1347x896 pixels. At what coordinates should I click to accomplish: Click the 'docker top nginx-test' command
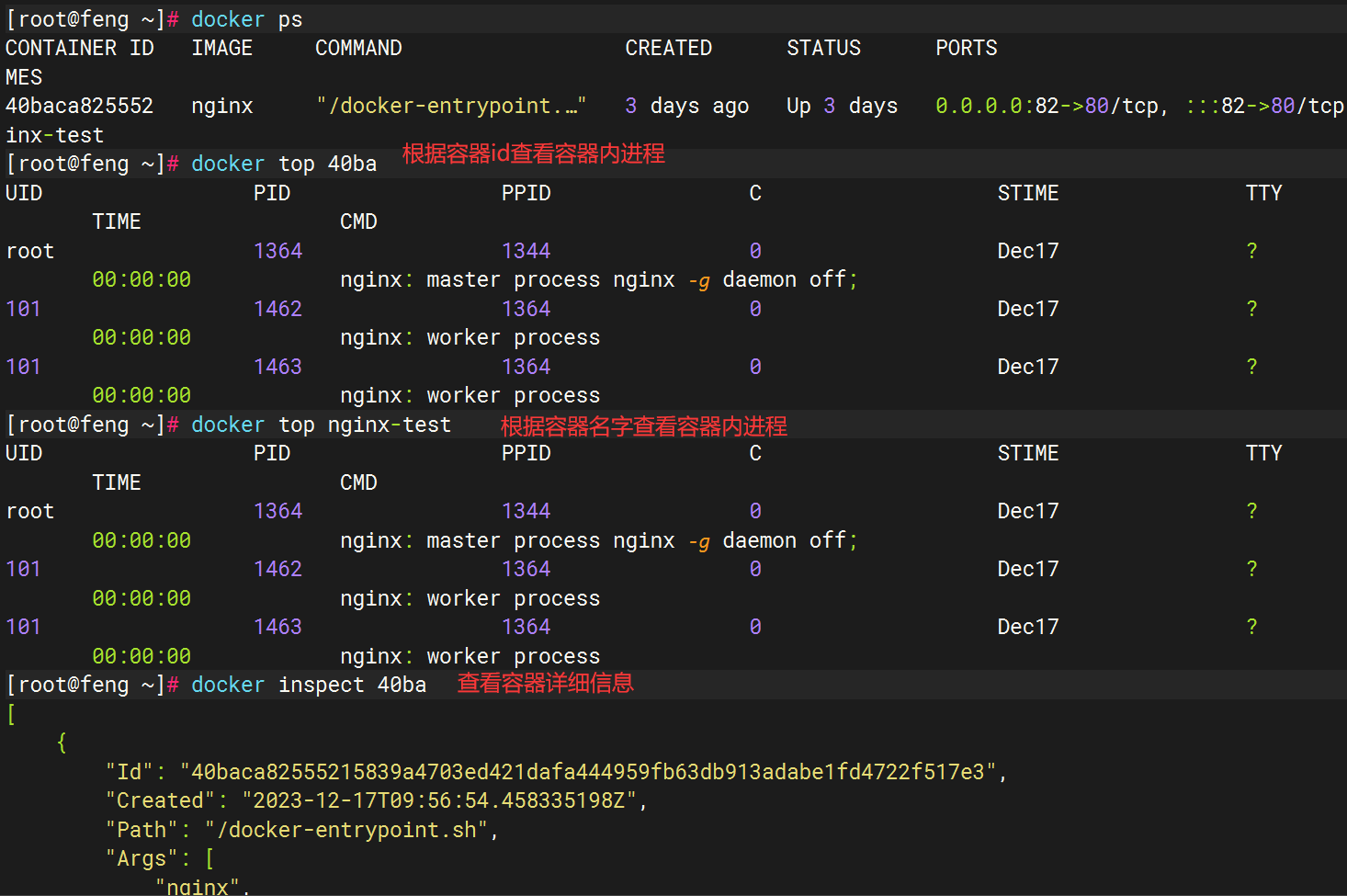(322, 425)
